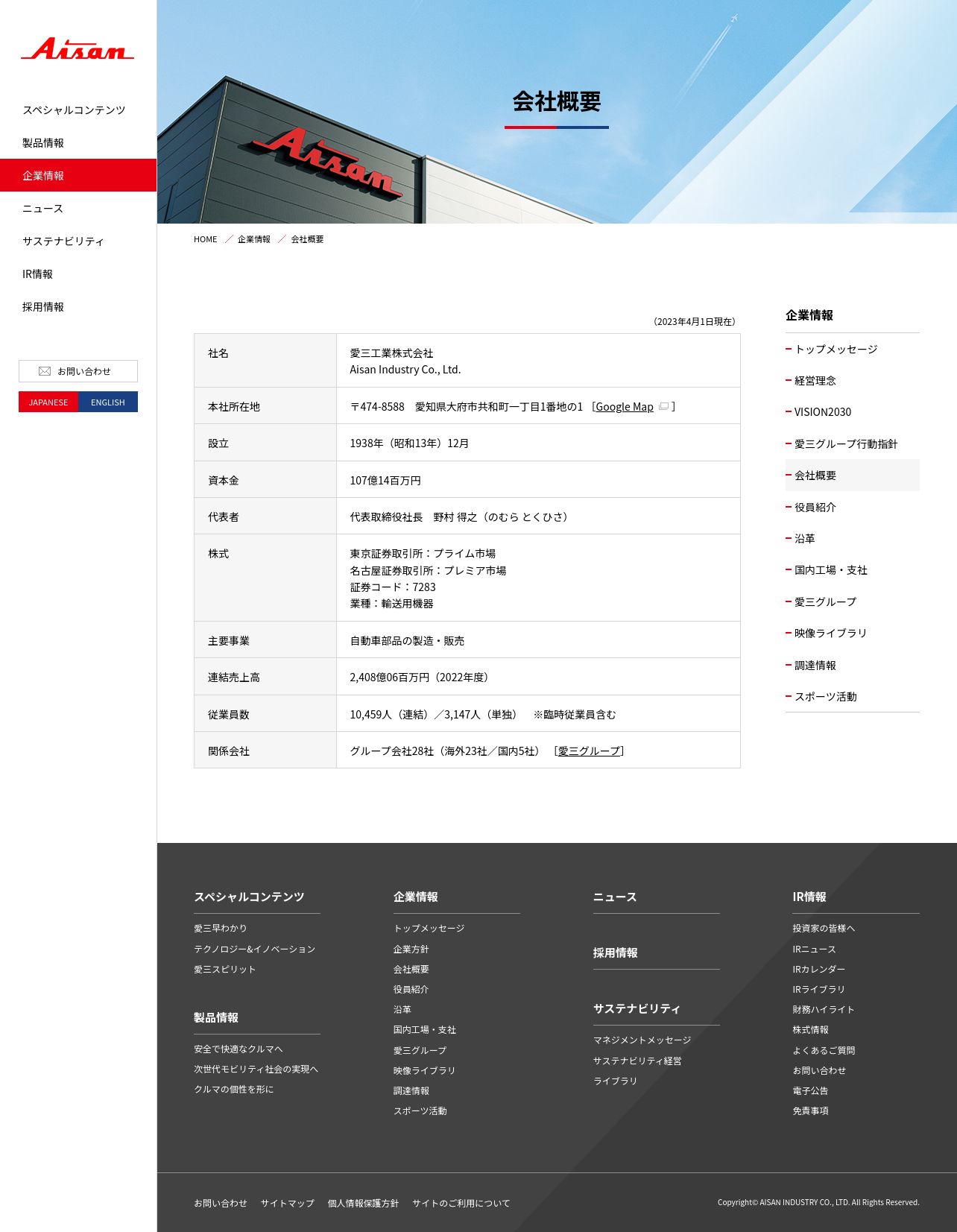Screen dimensions: 957x1232
Task: Click footer IR情報 heading
Action: tap(809, 897)
